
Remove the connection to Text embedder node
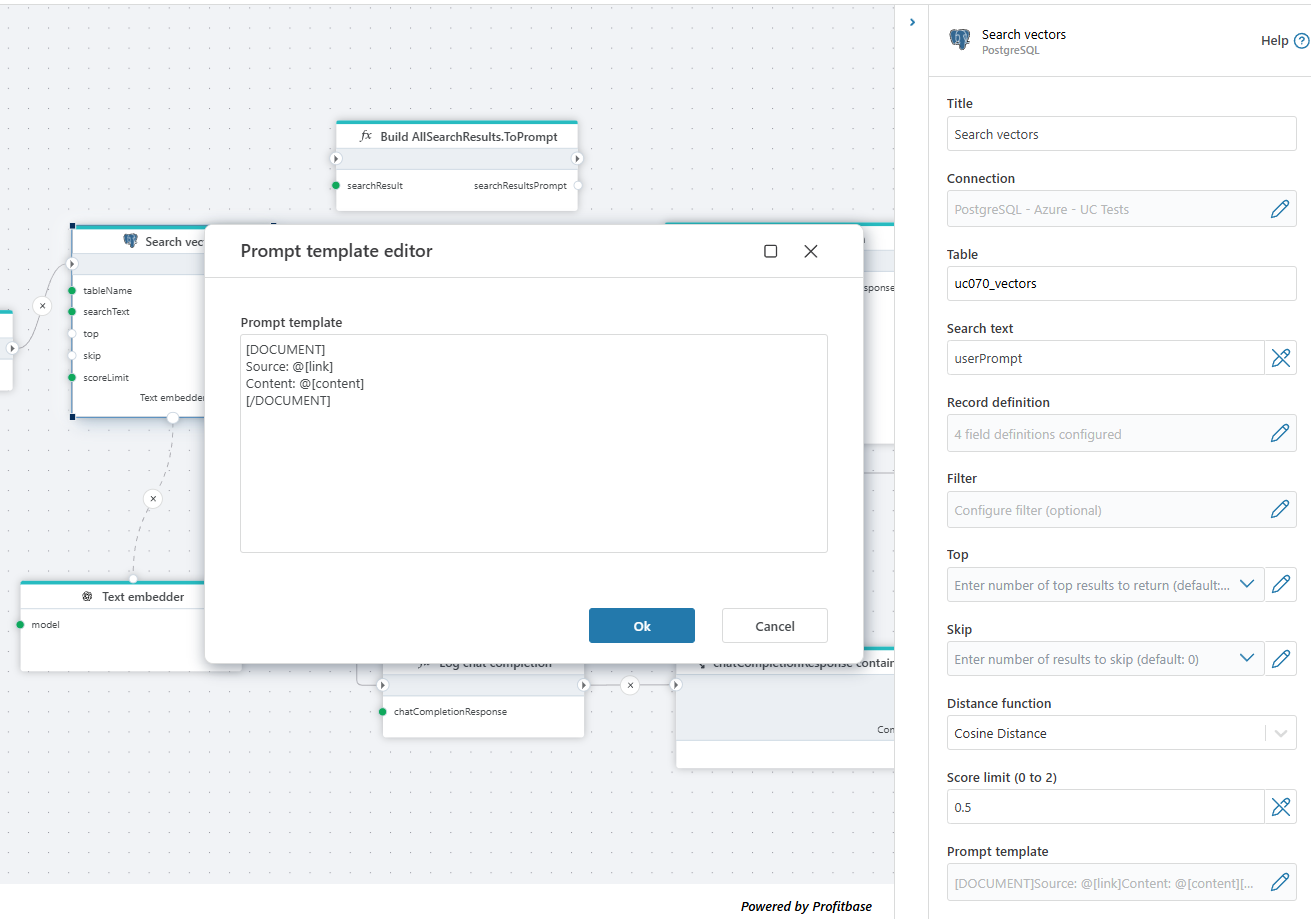click(152, 498)
